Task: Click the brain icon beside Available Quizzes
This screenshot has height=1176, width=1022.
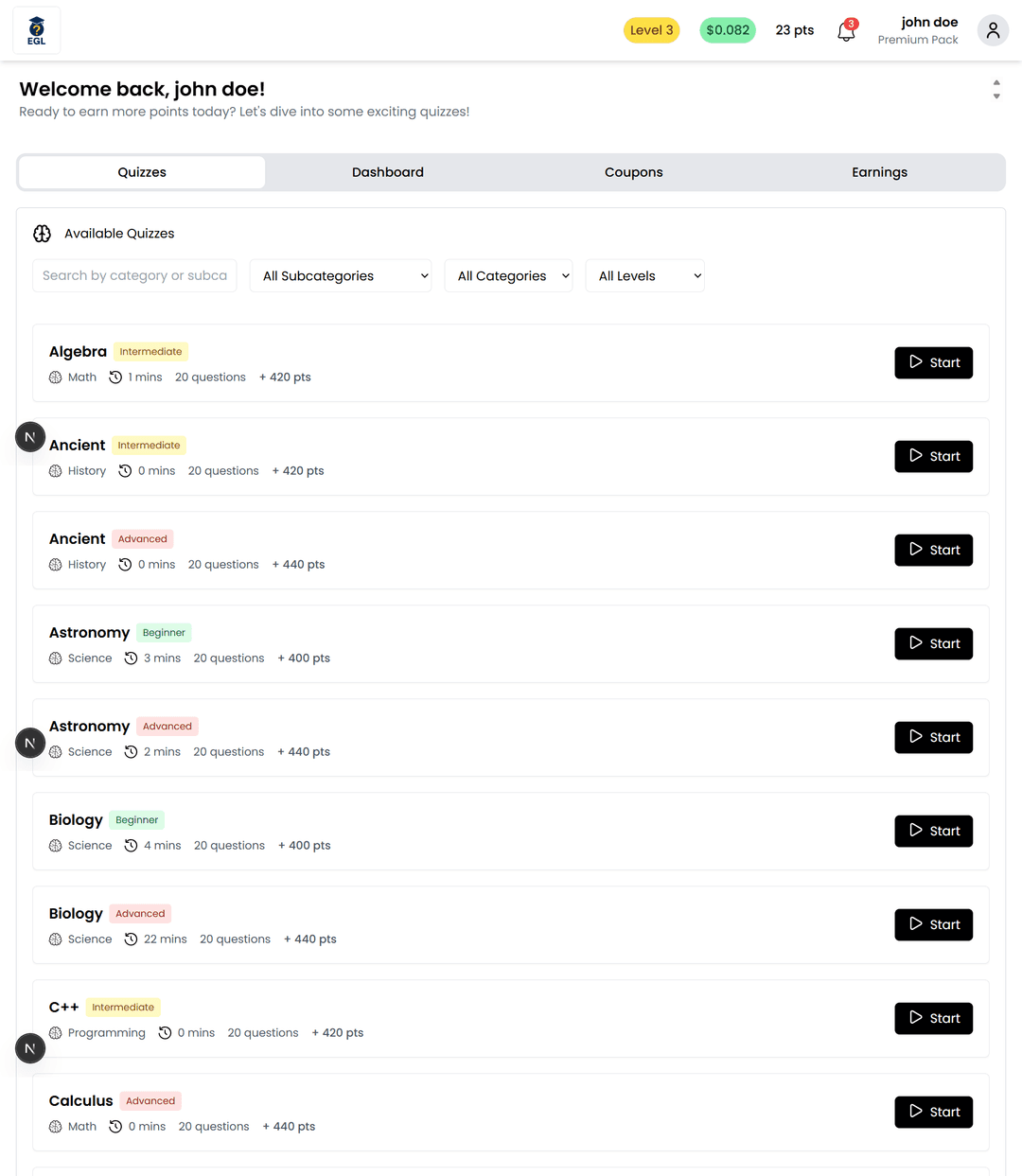Action: coord(43,234)
